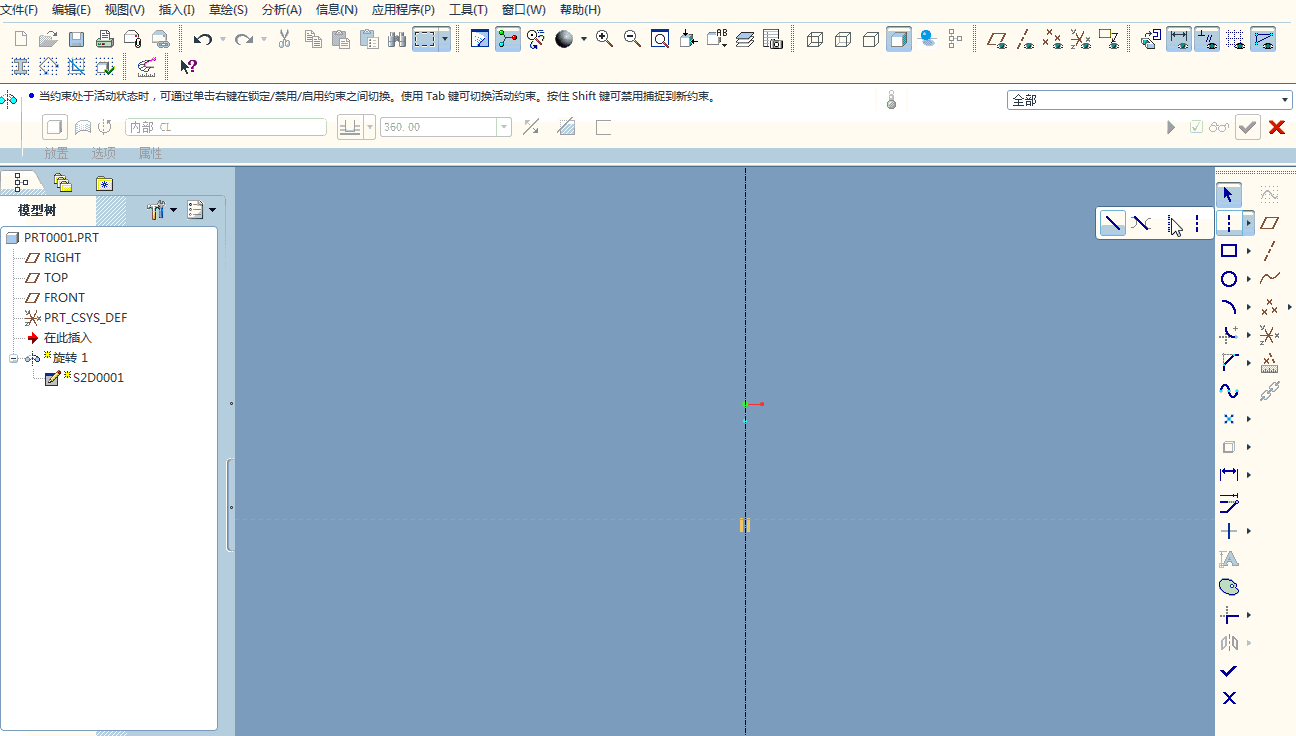The width and height of the screenshot is (1296, 736).
Task: Open an existing file via the folder icon
Action: pyautogui.click(x=48, y=39)
